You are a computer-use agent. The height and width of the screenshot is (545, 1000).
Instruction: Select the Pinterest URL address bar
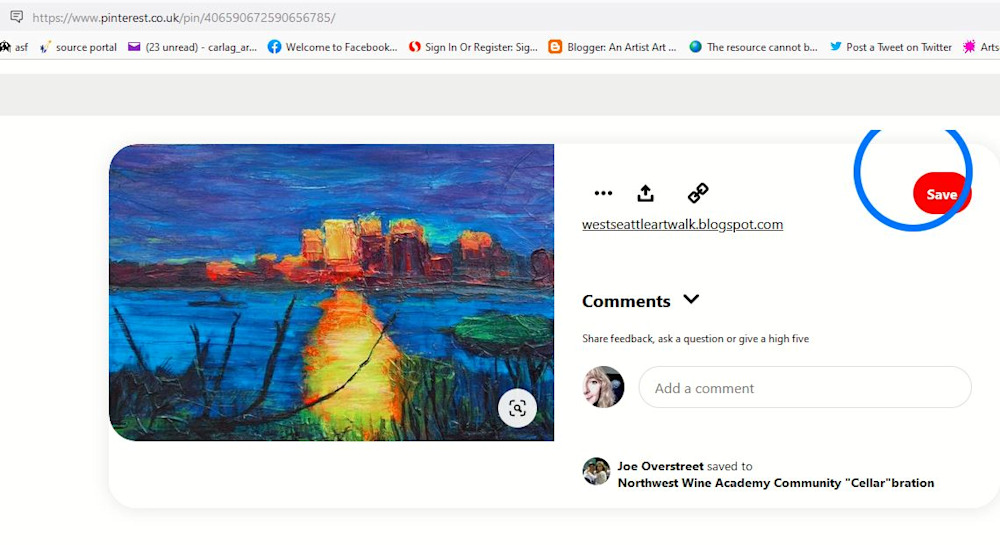click(185, 17)
